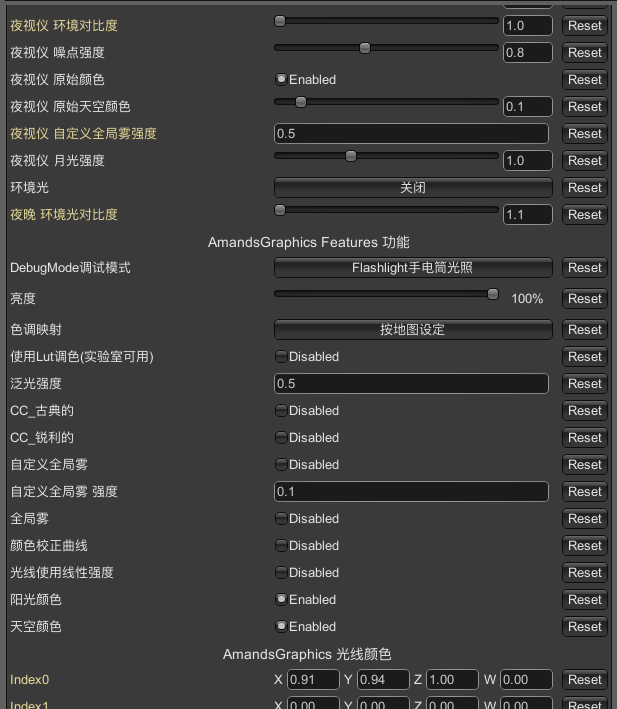The height and width of the screenshot is (709, 617).
Task: Enable 颜色校正曲线 checkbox
Action: point(281,546)
